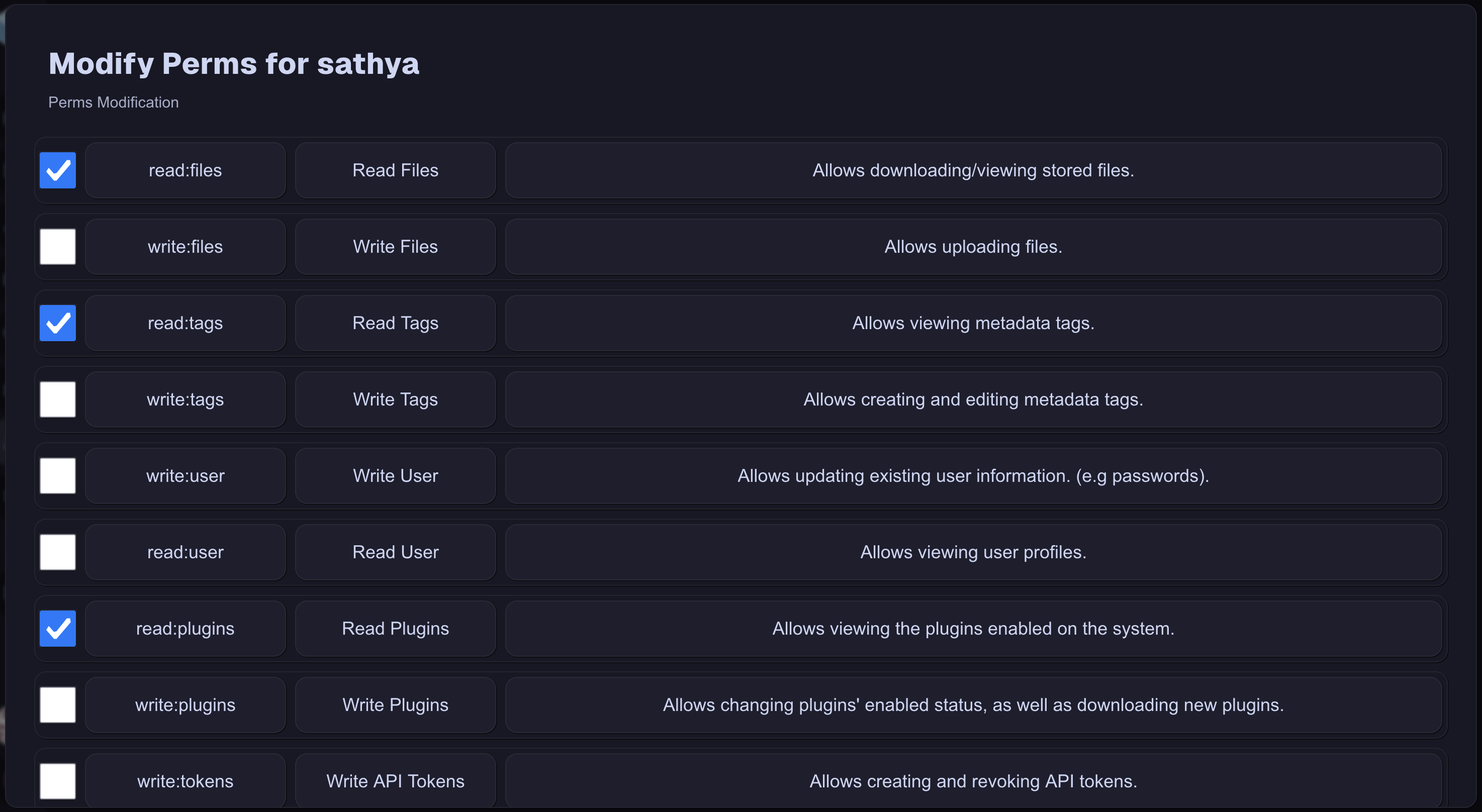Viewport: 1482px width, 812px height.
Task: Disable the read:plugins permission checkbox
Action: pos(57,629)
